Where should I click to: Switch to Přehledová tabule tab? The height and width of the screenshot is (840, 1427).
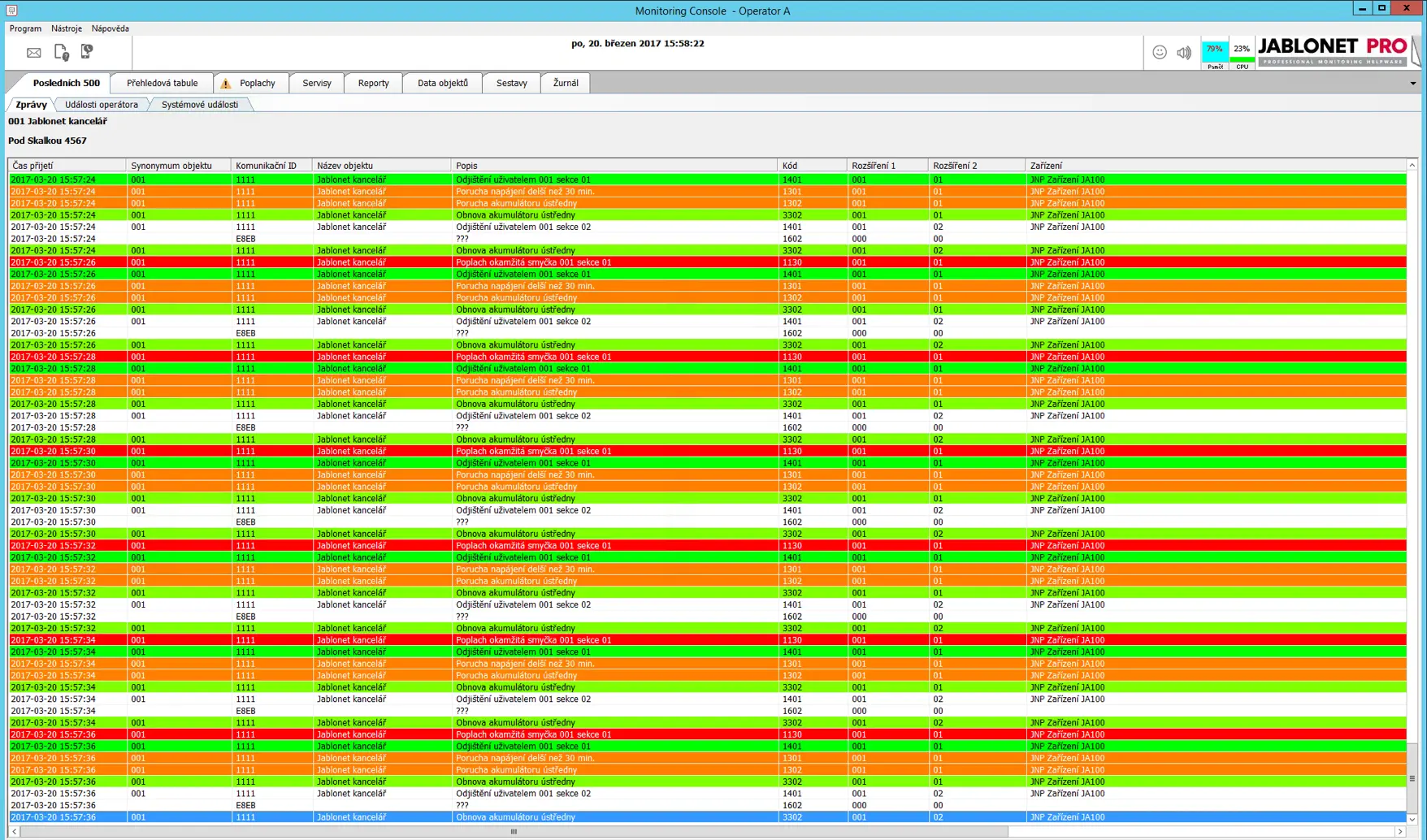(162, 83)
